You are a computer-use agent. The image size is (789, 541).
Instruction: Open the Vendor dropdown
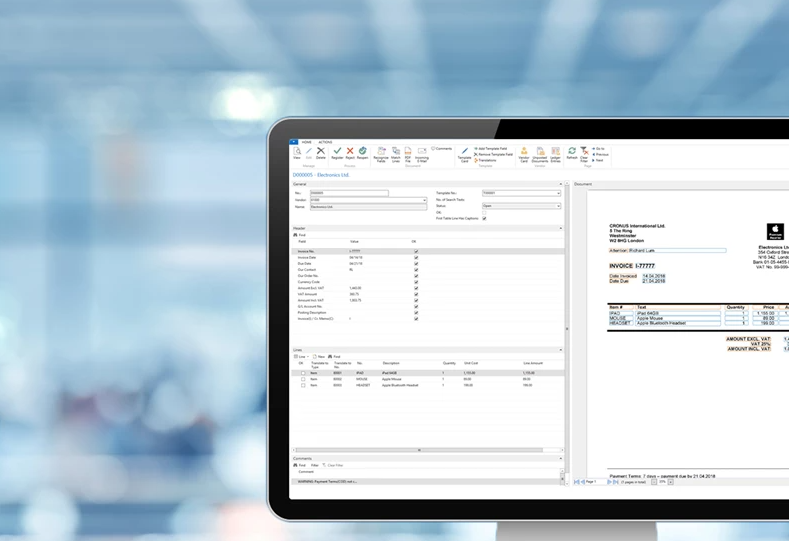point(424,200)
